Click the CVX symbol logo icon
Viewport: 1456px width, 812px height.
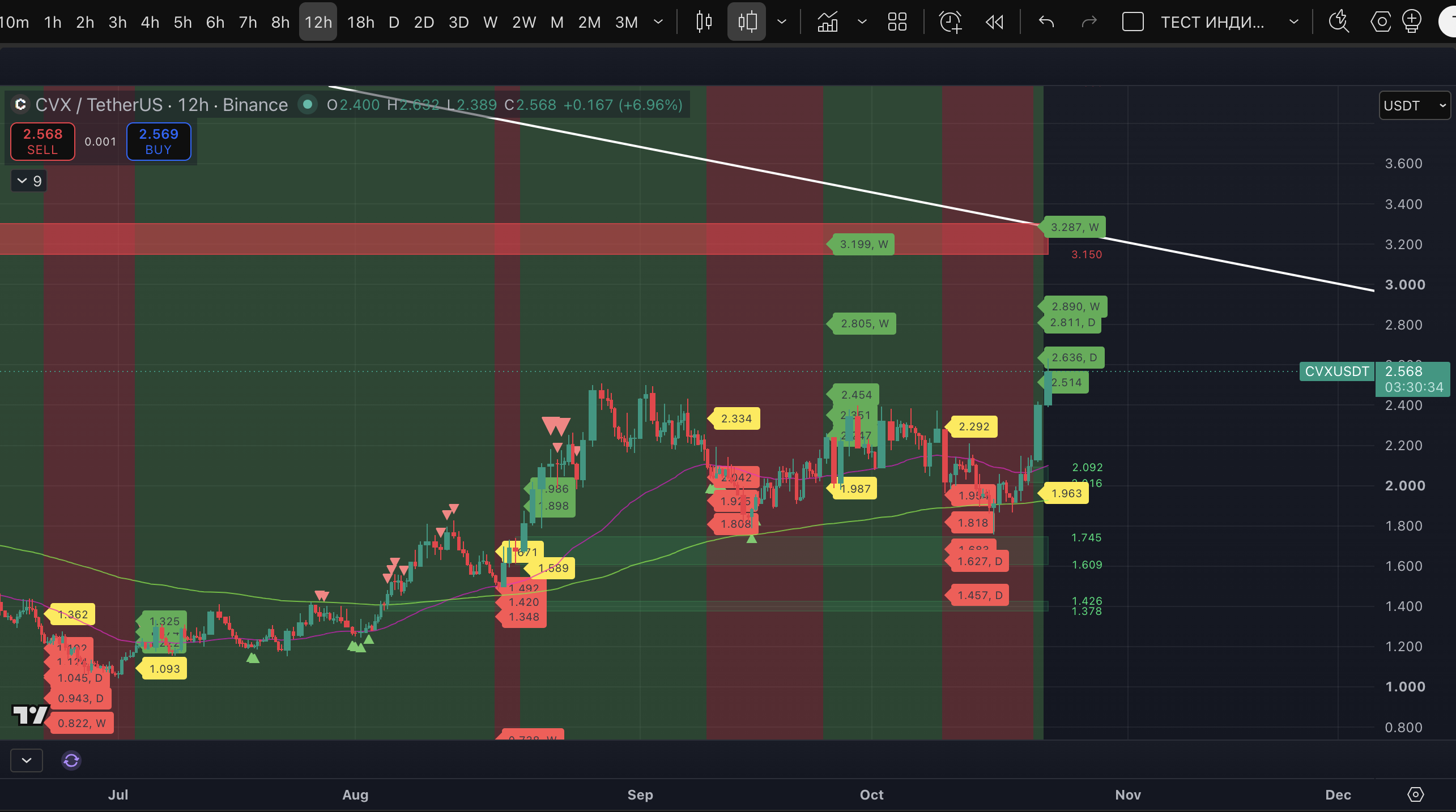(20, 104)
